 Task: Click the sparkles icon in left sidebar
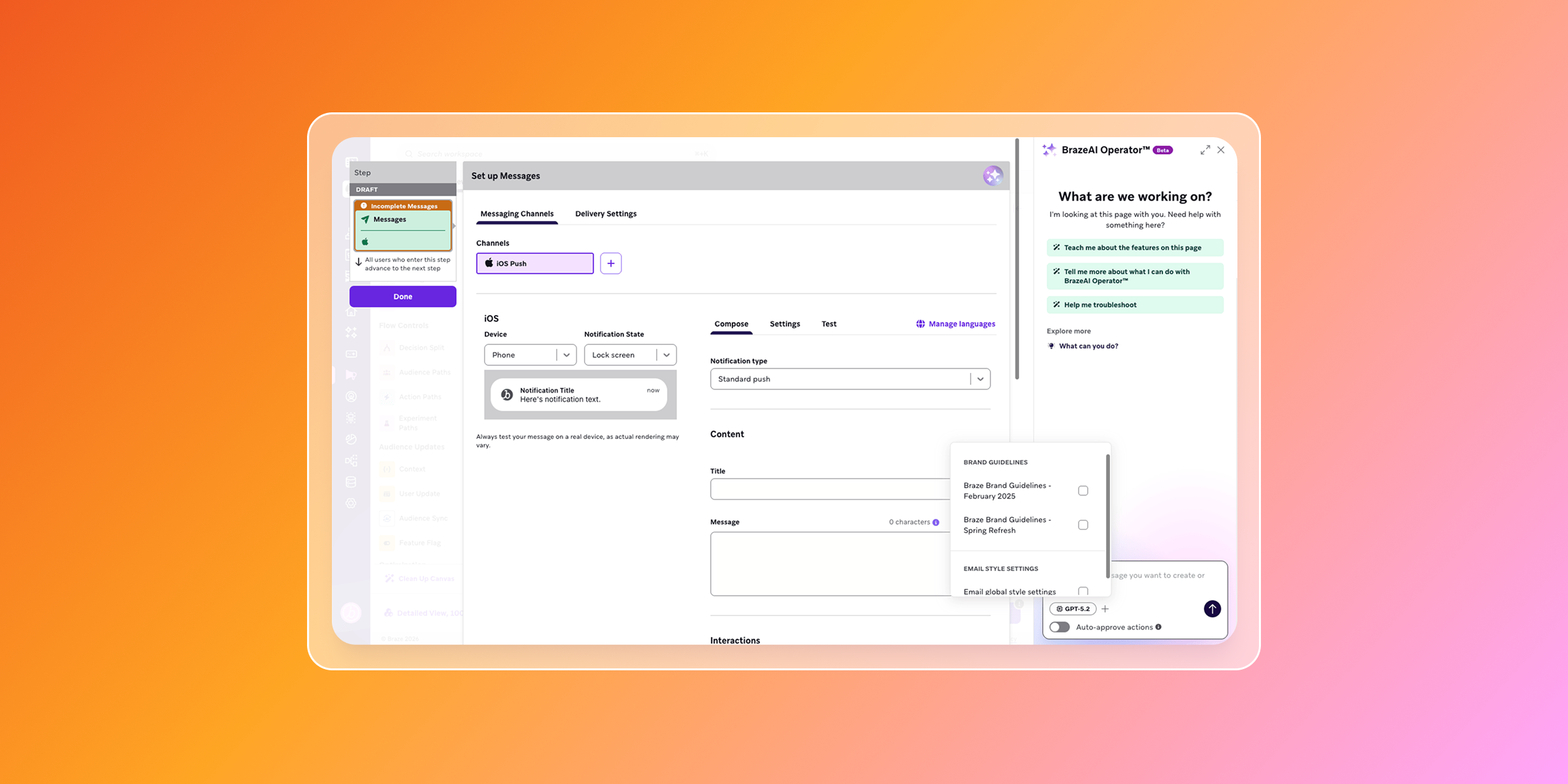(351, 333)
